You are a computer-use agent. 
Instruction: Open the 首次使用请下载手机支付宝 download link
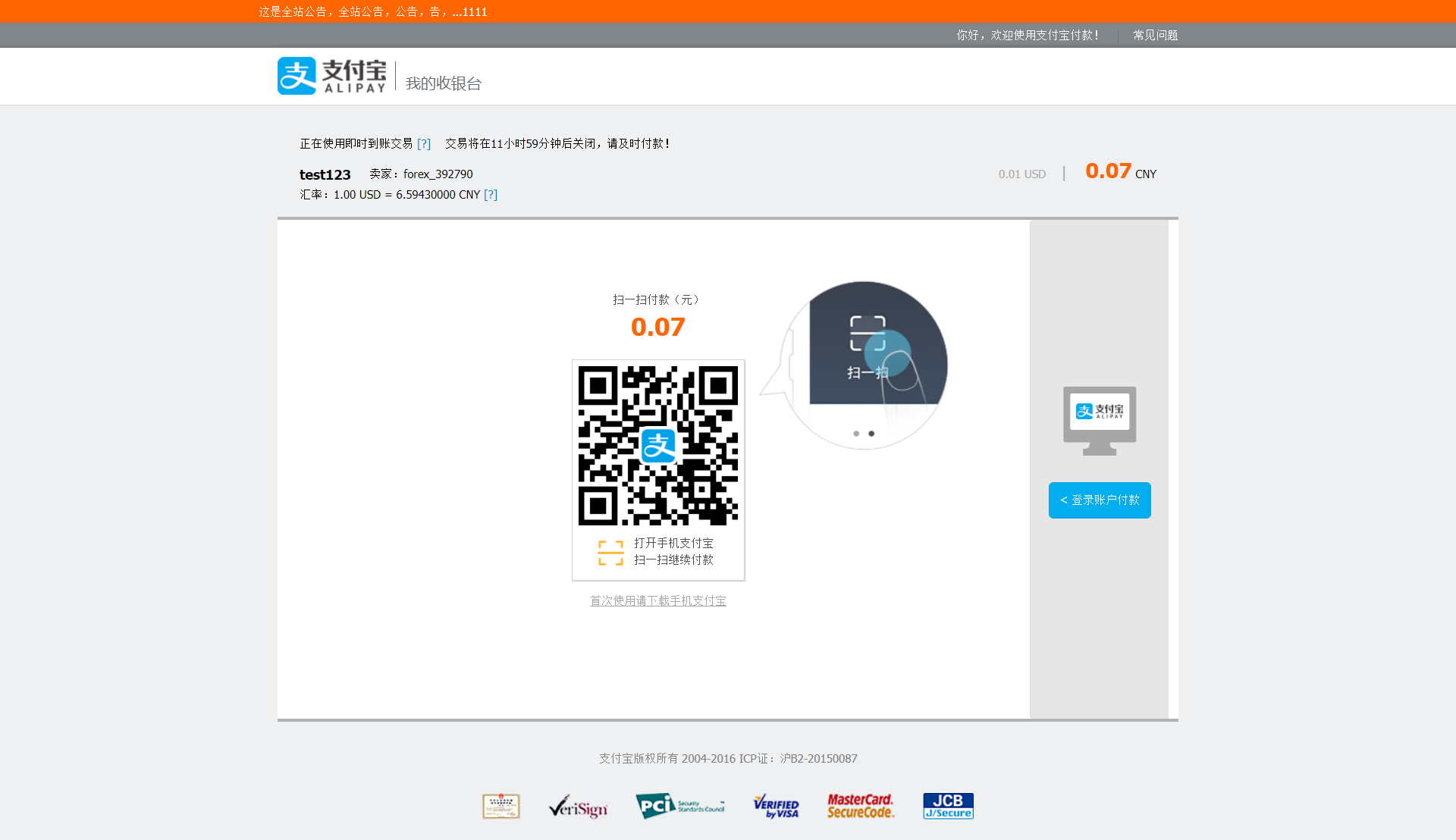pyautogui.click(x=657, y=600)
